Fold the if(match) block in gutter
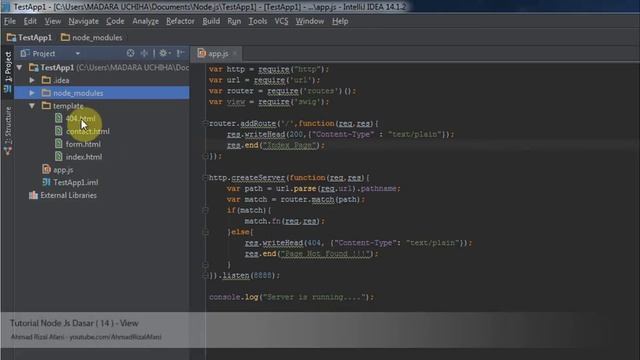Screen dimensions: 640x360 (x=205, y=210)
